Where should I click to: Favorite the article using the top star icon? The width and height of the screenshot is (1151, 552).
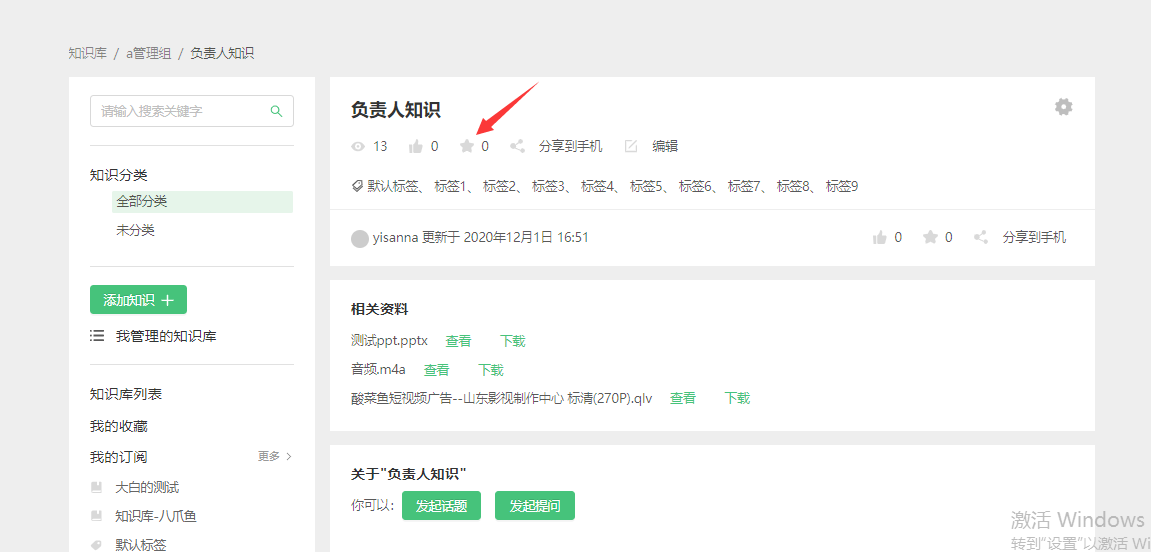click(467, 146)
